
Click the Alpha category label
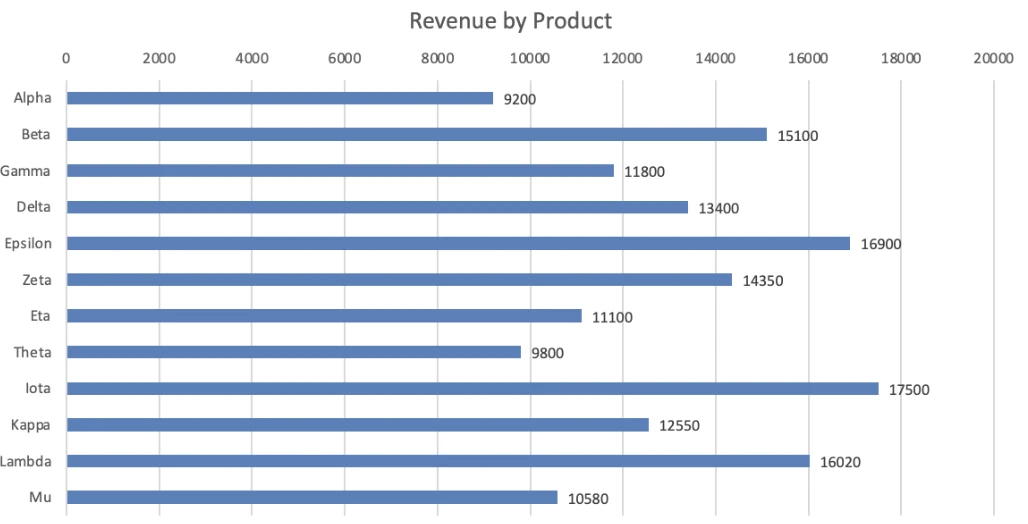tap(32, 98)
